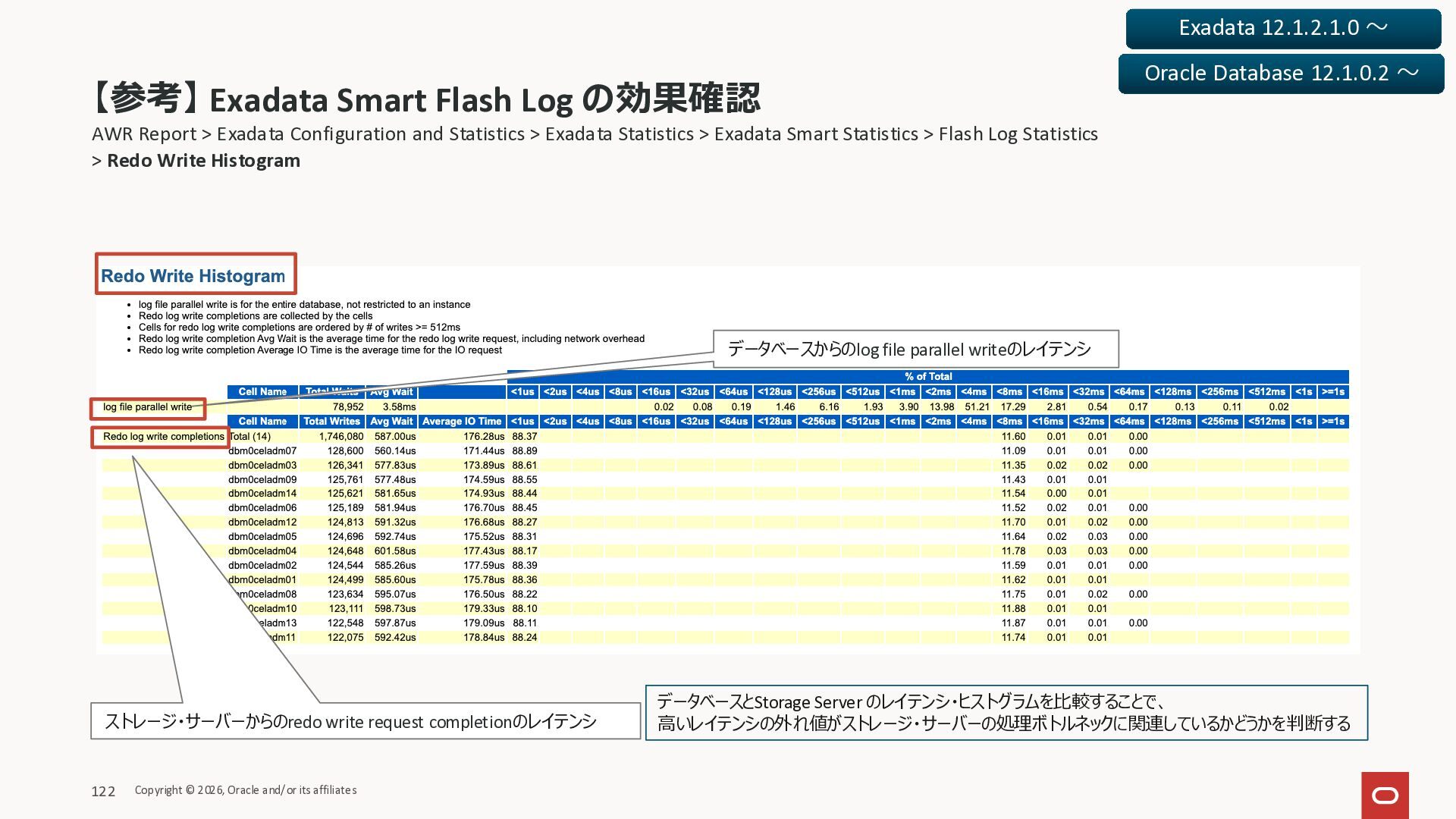Click the redo write request completion callout box
Viewport: 1456px width, 819px height.
[x=366, y=721]
